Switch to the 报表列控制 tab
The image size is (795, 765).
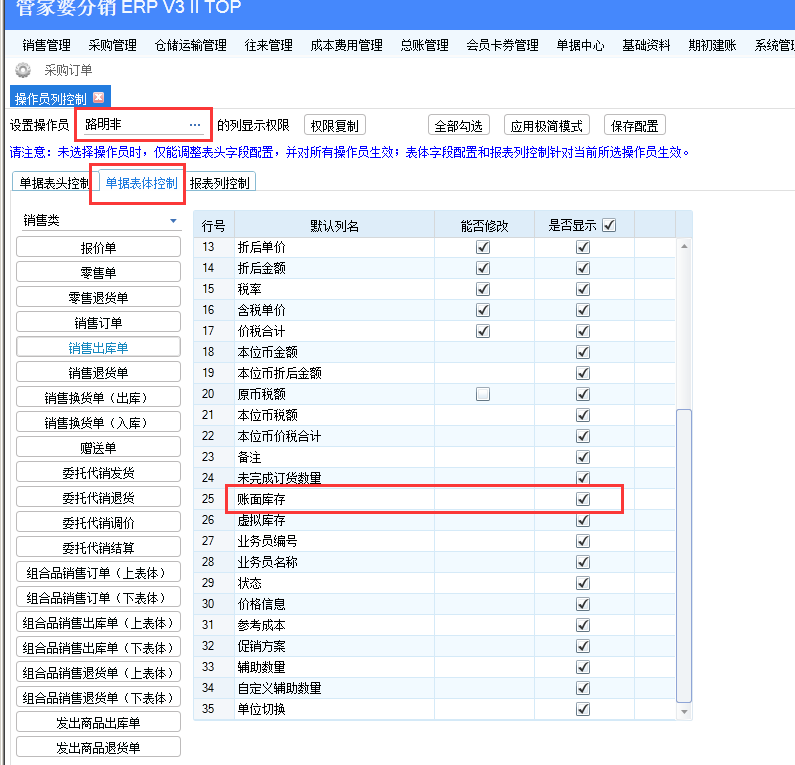click(x=220, y=183)
